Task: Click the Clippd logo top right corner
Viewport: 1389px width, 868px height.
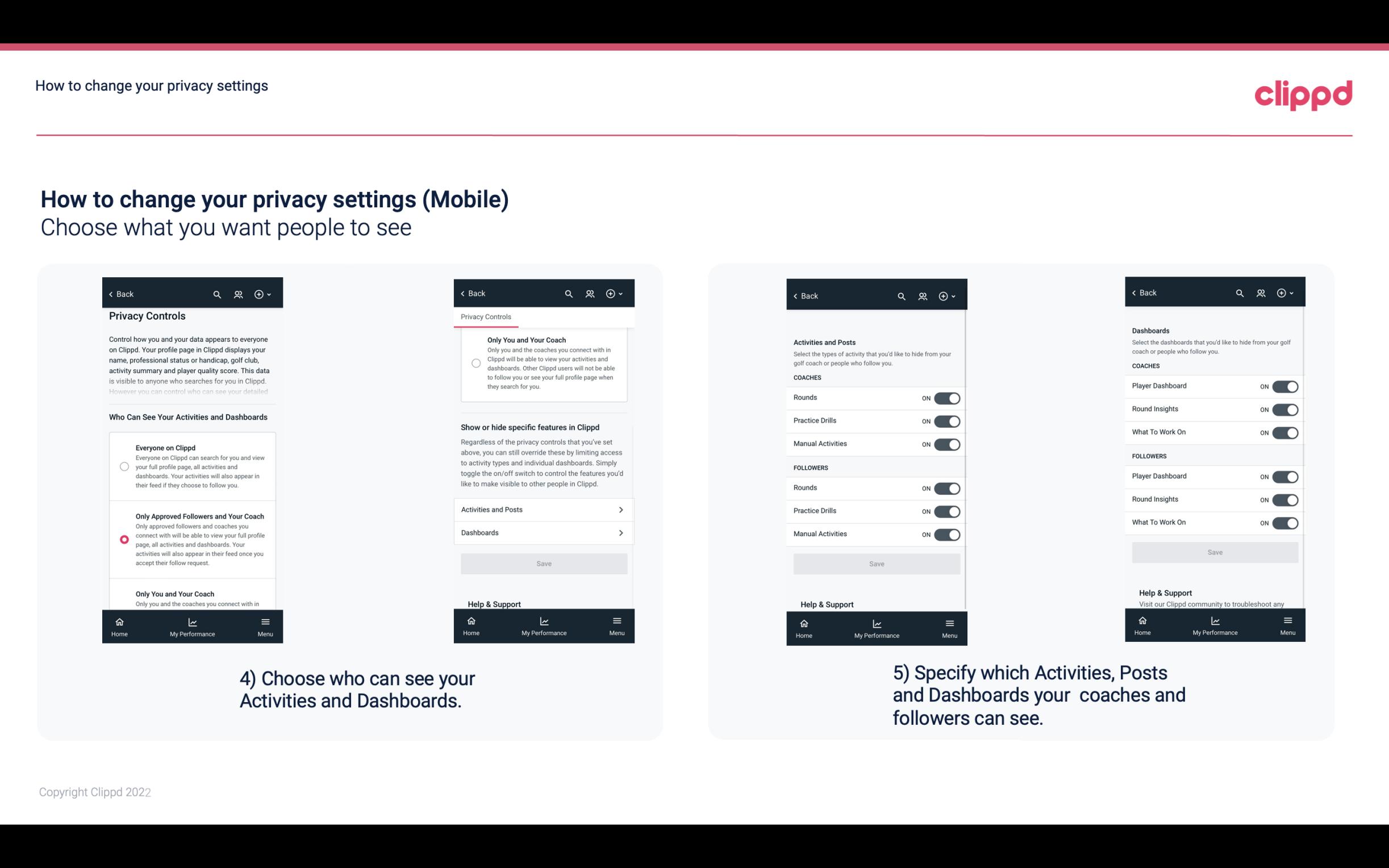Action: tap(1303, 93)
